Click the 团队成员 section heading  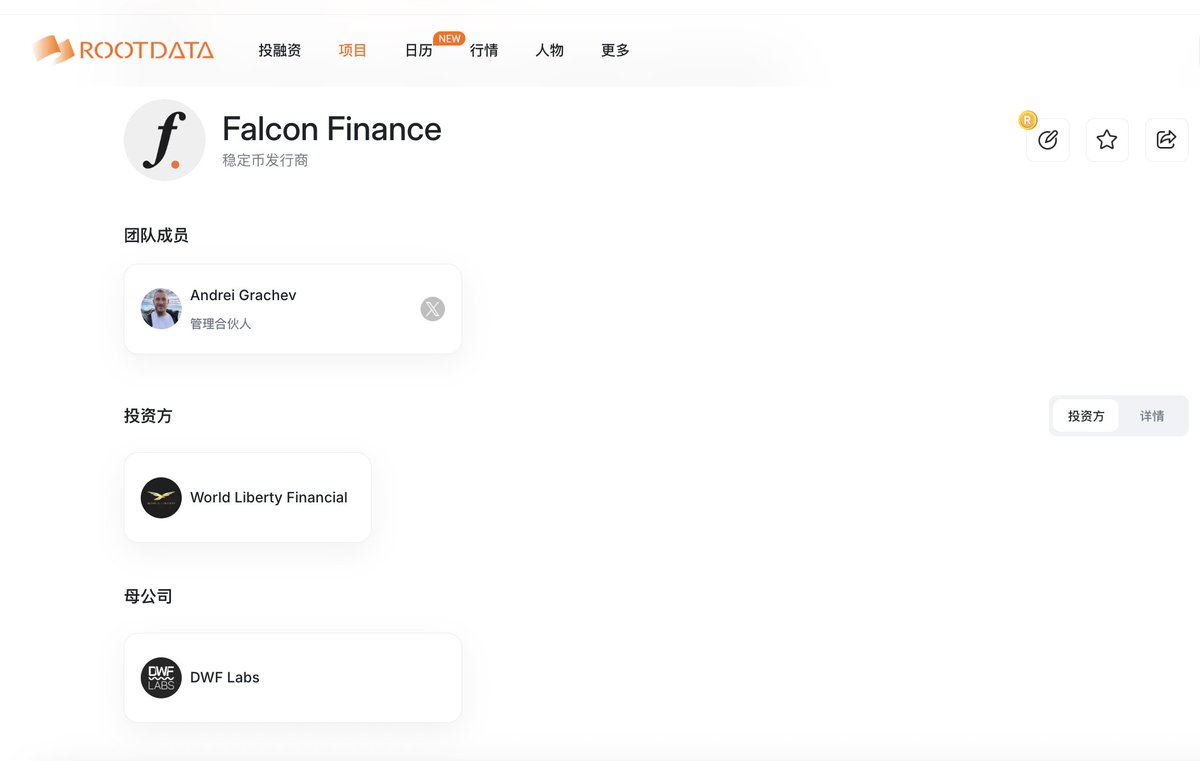pyautogui.click(x=156, y=235)
